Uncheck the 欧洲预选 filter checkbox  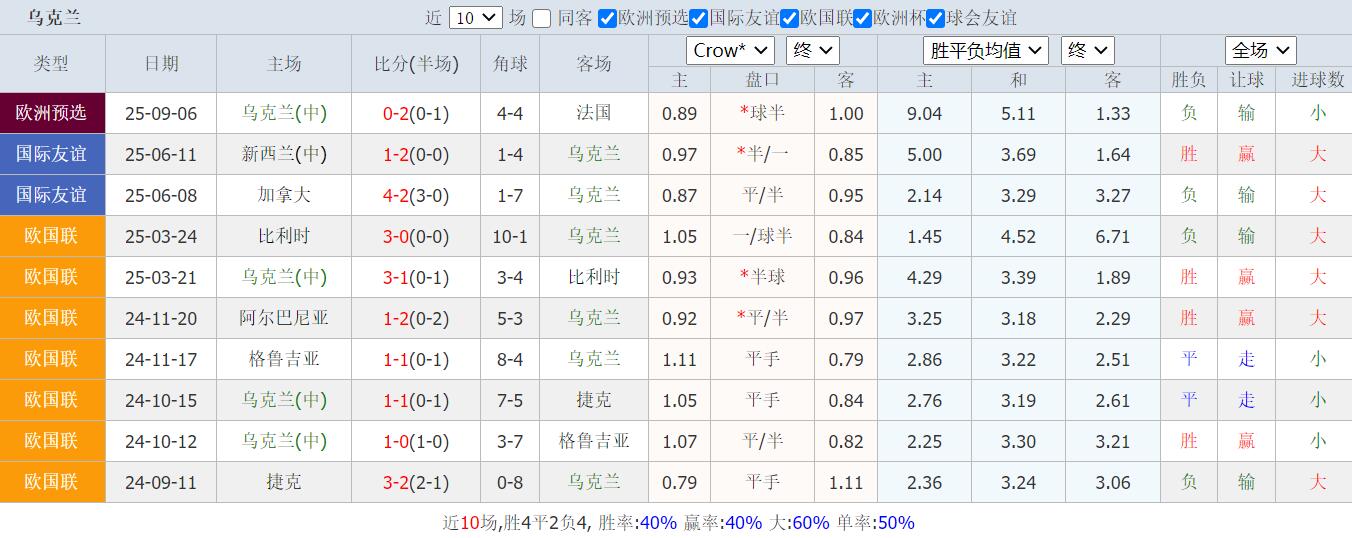pyautogui.click(x=608, y=18)
